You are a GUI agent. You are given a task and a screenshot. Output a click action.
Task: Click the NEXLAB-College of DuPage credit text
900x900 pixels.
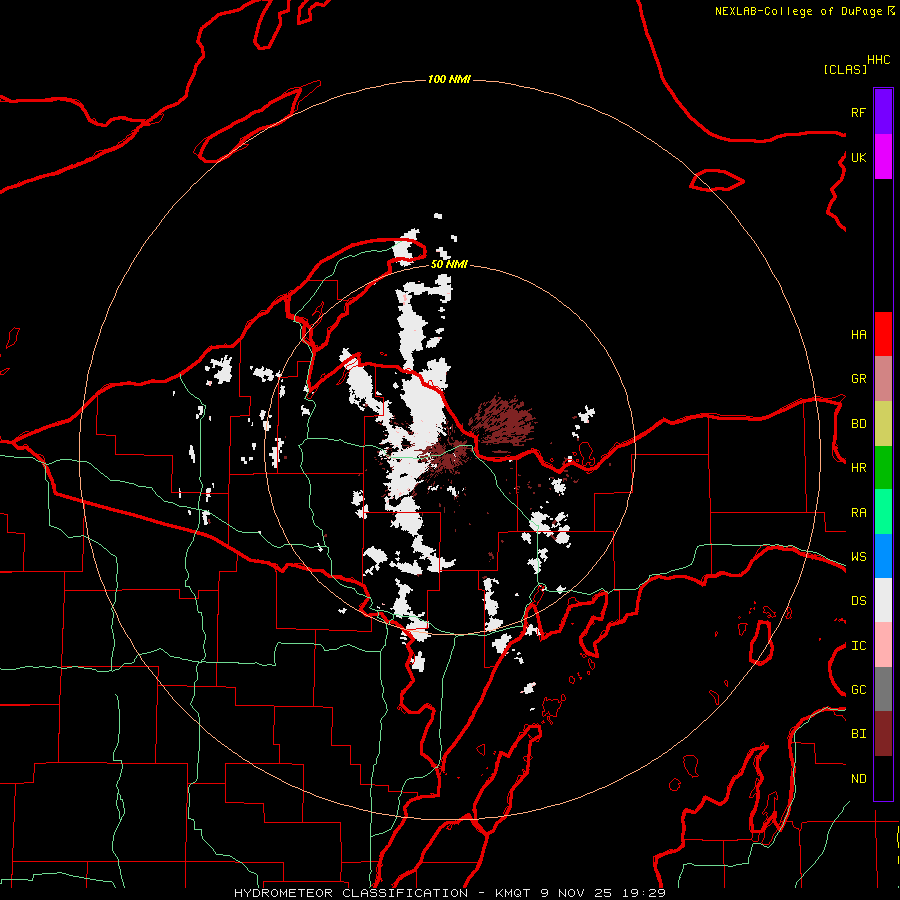click(x=798, y=11)
